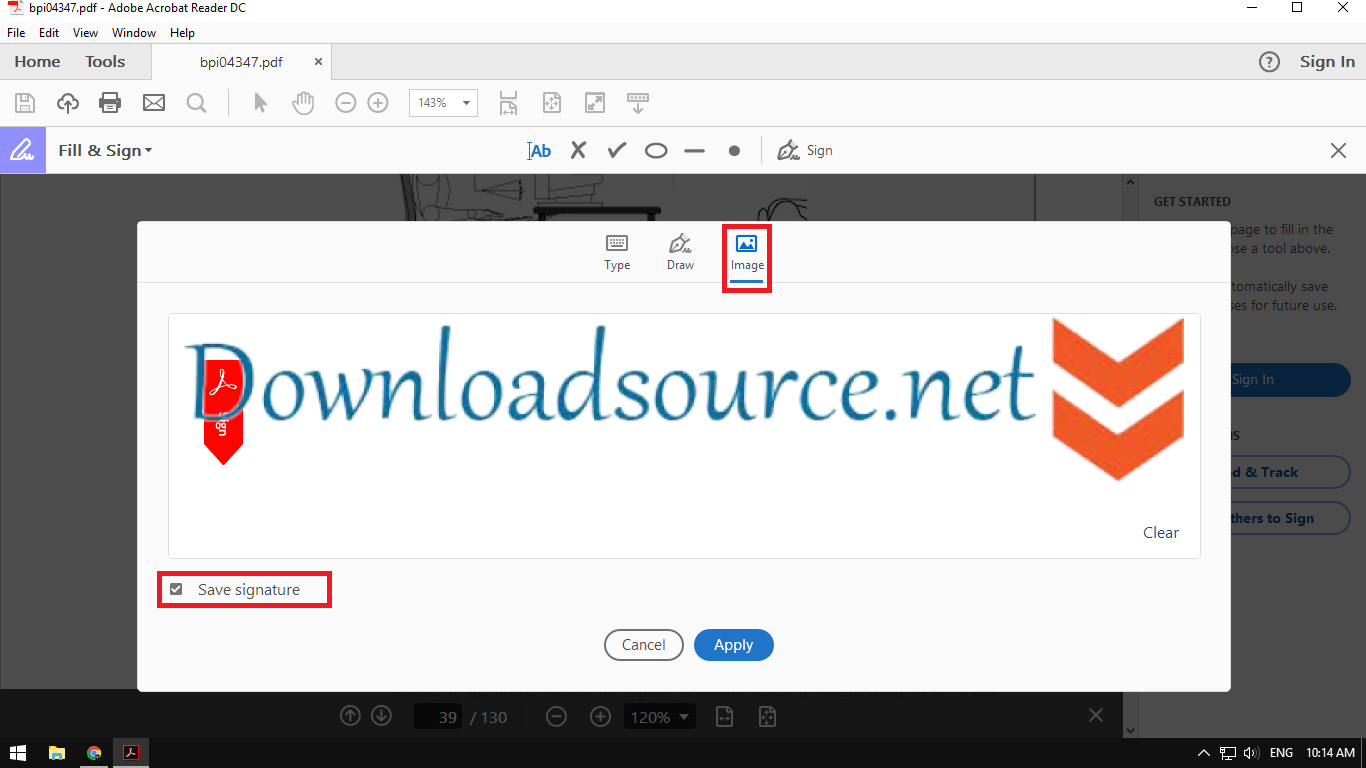
Task: Close the bpi04347.pdf document tab
Action: [x=318, y=62]
